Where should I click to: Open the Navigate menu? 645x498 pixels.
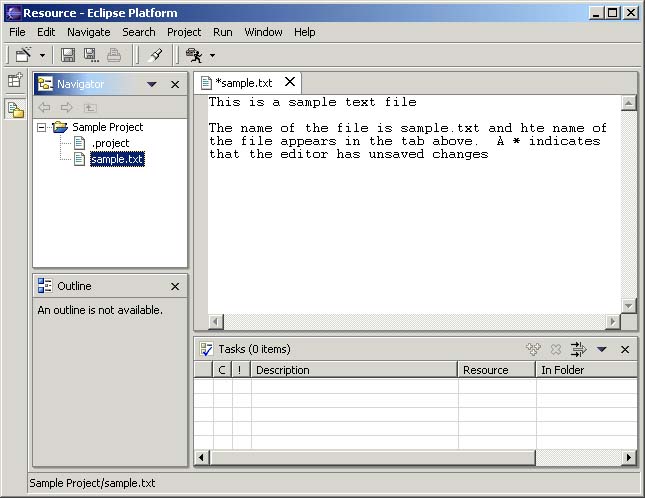pos(89,32)
